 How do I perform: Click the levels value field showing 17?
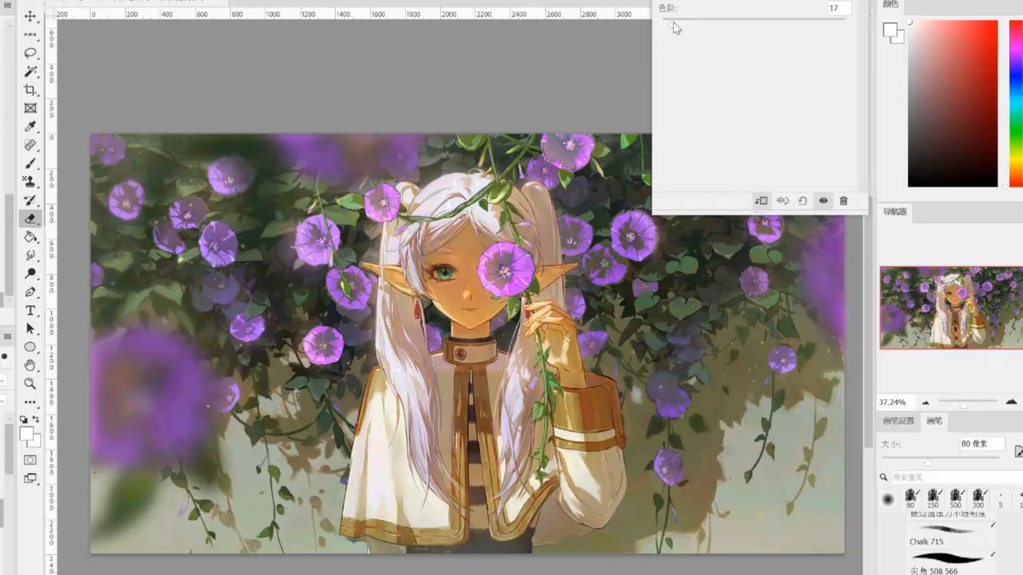(838, 8)
